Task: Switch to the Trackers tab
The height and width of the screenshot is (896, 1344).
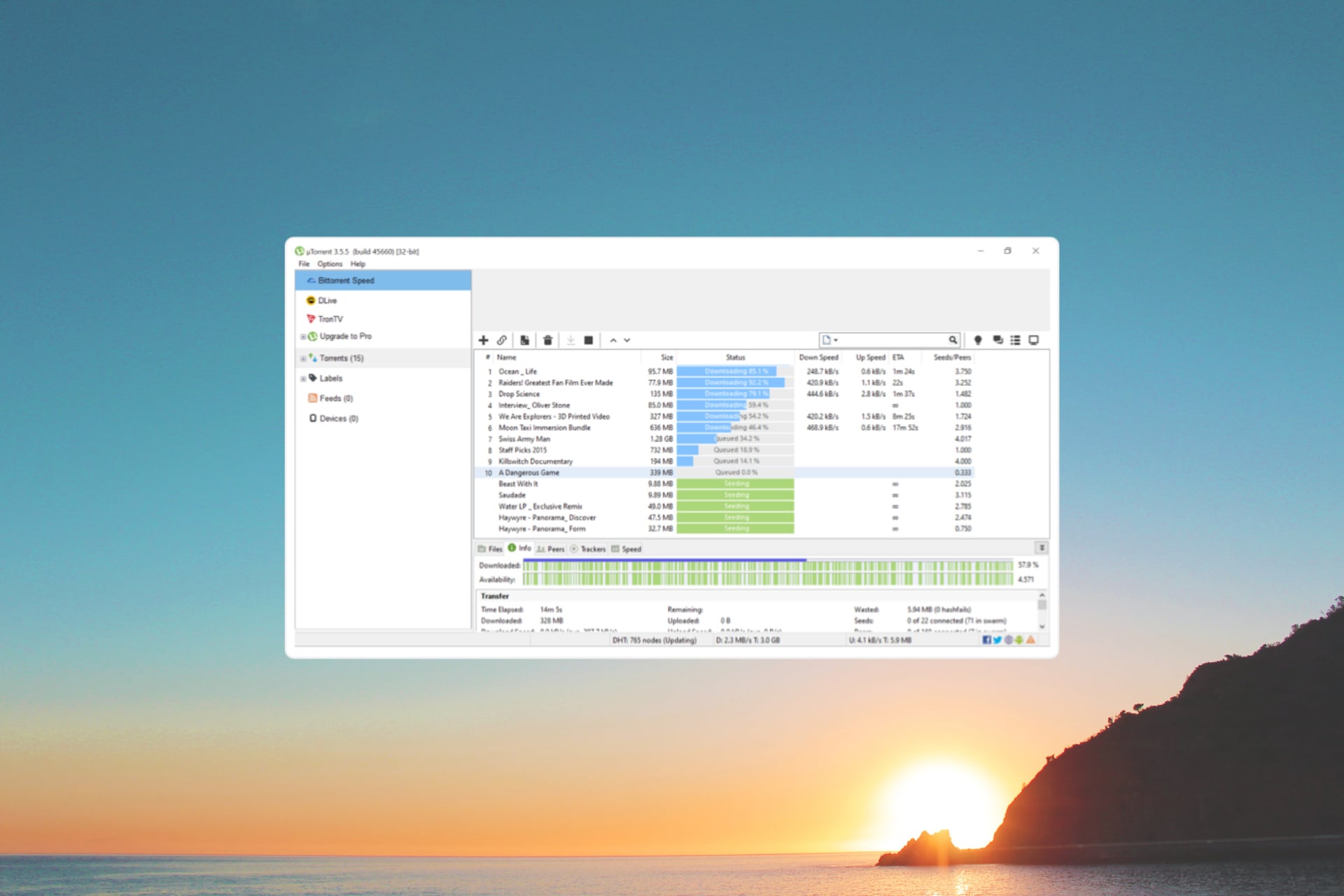Action: coord(588,549)
